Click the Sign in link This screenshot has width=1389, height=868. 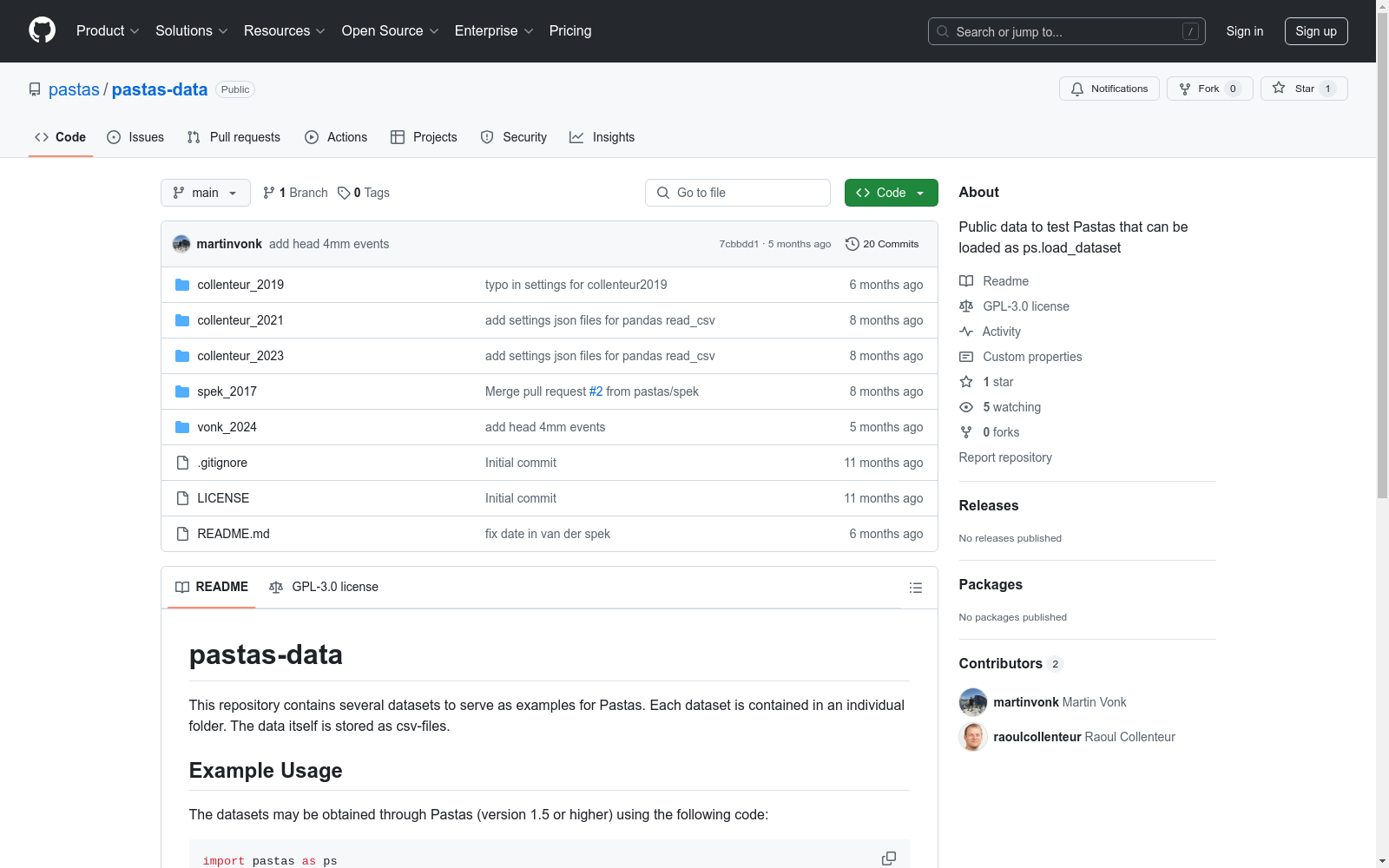pos(1245,31)
